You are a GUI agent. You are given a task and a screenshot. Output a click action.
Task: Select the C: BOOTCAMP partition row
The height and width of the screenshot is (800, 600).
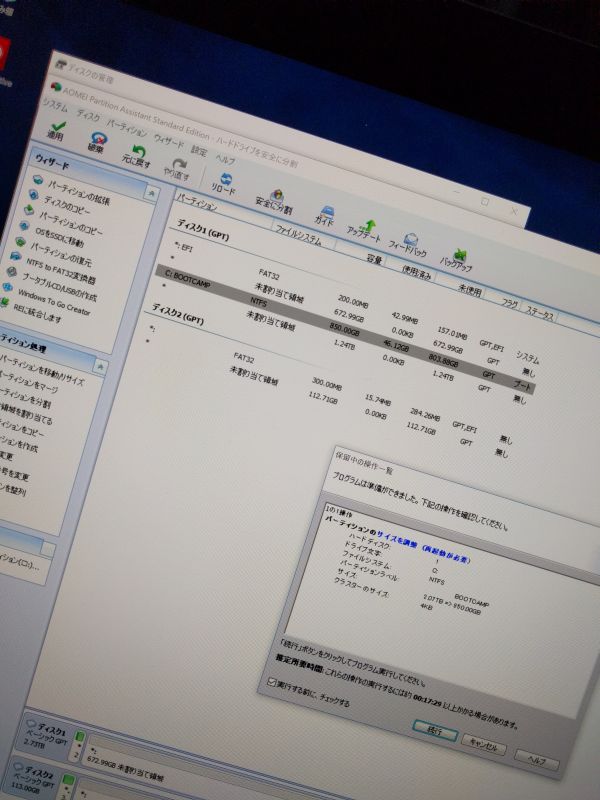(345, 329)
